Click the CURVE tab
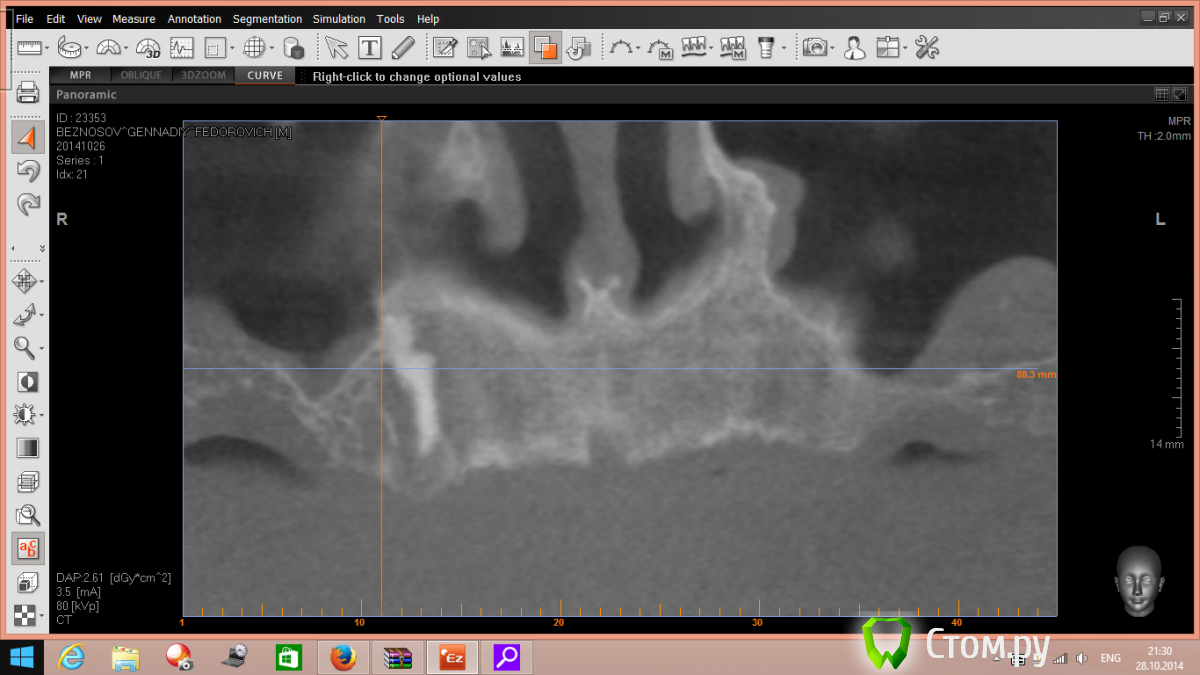This screenshot has width=1200, height=675. (265, 75)
